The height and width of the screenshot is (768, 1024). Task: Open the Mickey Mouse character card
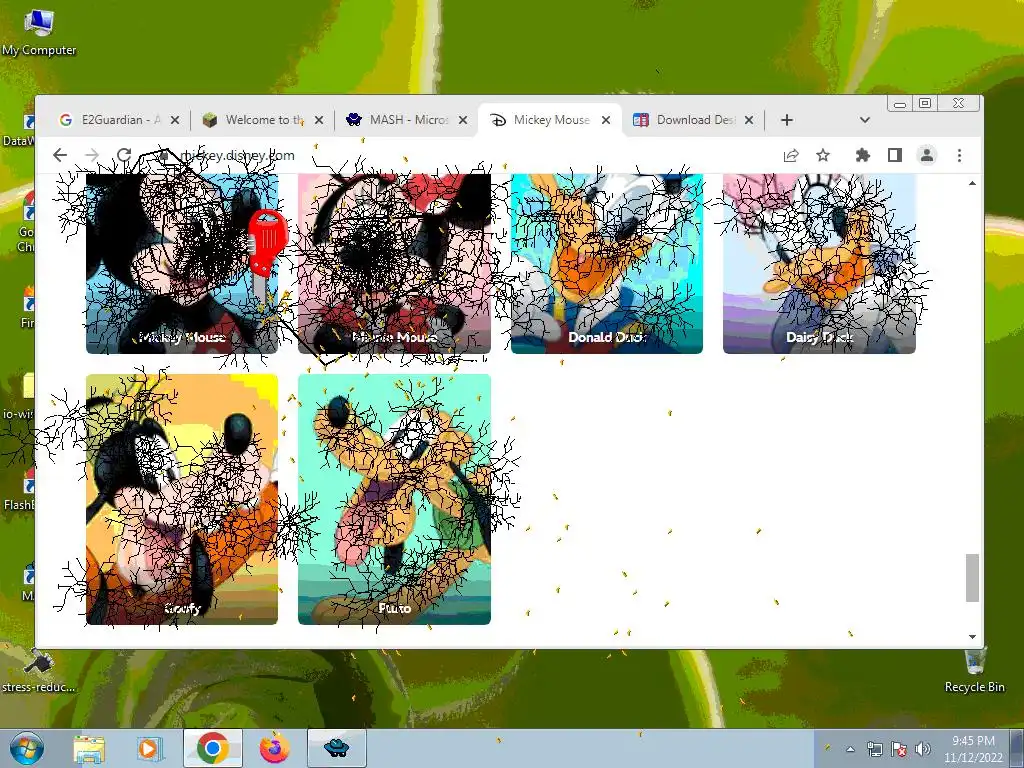[x=182, y=264]
